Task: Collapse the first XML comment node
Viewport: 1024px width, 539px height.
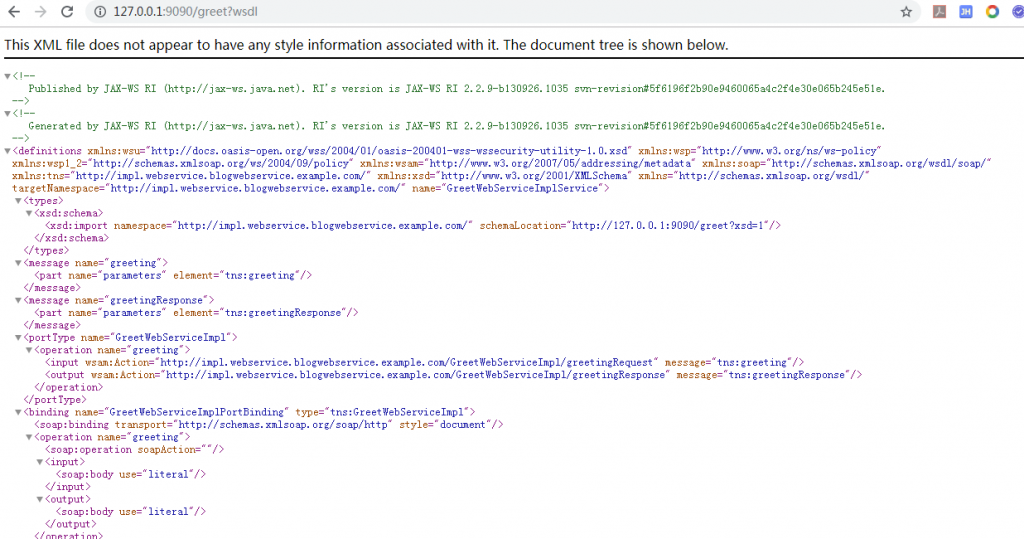Action: coord(9,76)
